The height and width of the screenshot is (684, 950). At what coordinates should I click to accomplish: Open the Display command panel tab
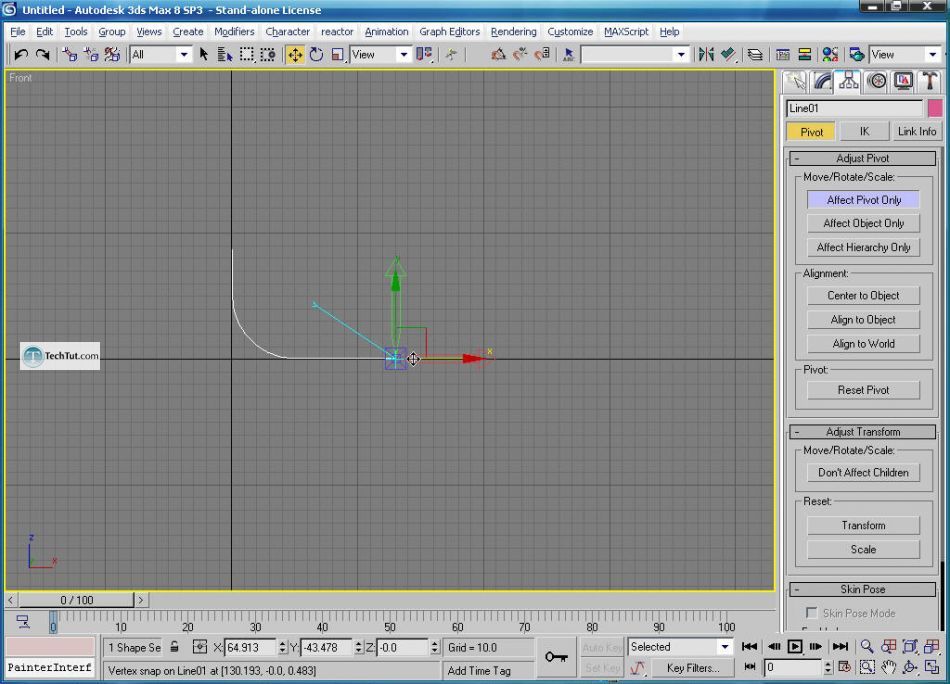point(903,81)
